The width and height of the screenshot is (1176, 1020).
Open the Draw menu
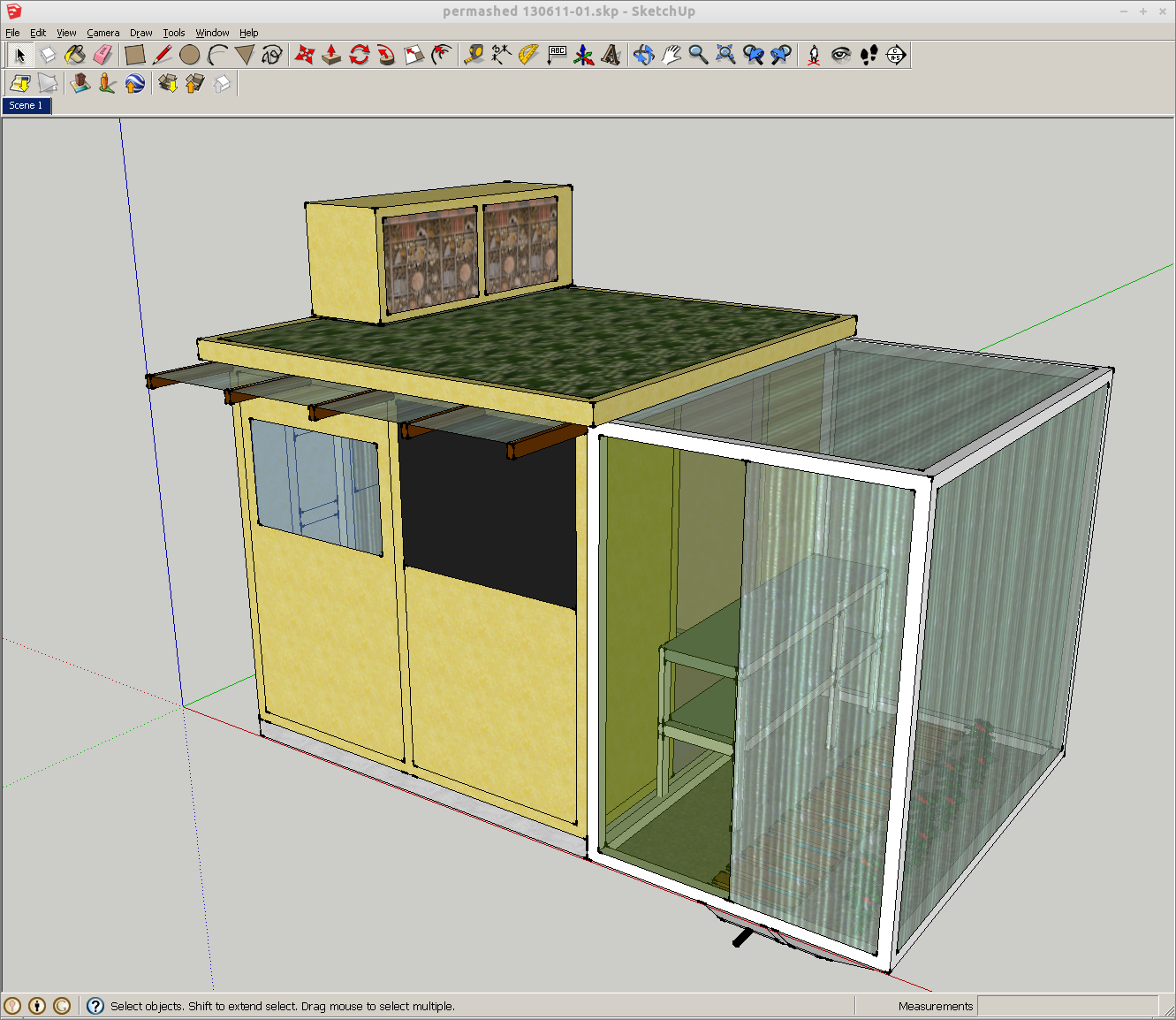point(140,33)
